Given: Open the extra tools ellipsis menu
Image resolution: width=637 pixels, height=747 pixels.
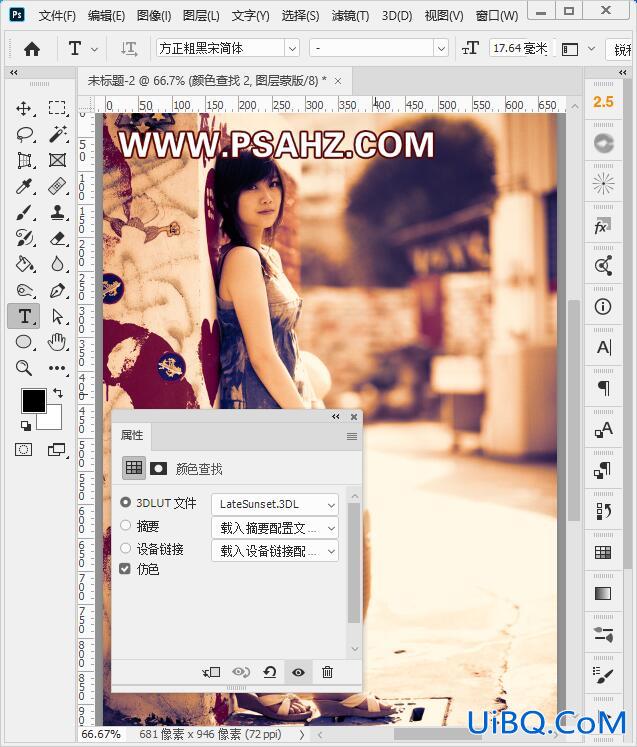Looking at the screenshot, I should 57,368.
